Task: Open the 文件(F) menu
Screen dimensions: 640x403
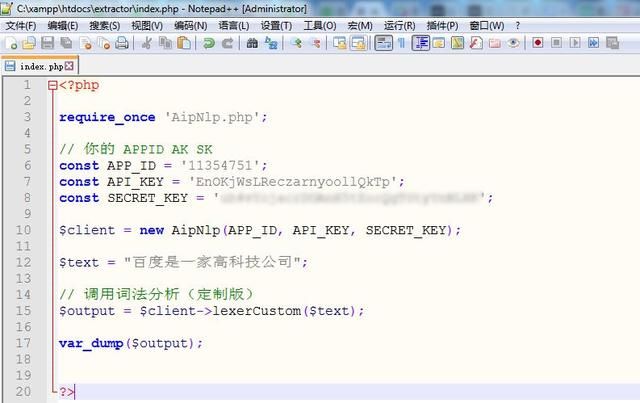Action: [20, 25]
